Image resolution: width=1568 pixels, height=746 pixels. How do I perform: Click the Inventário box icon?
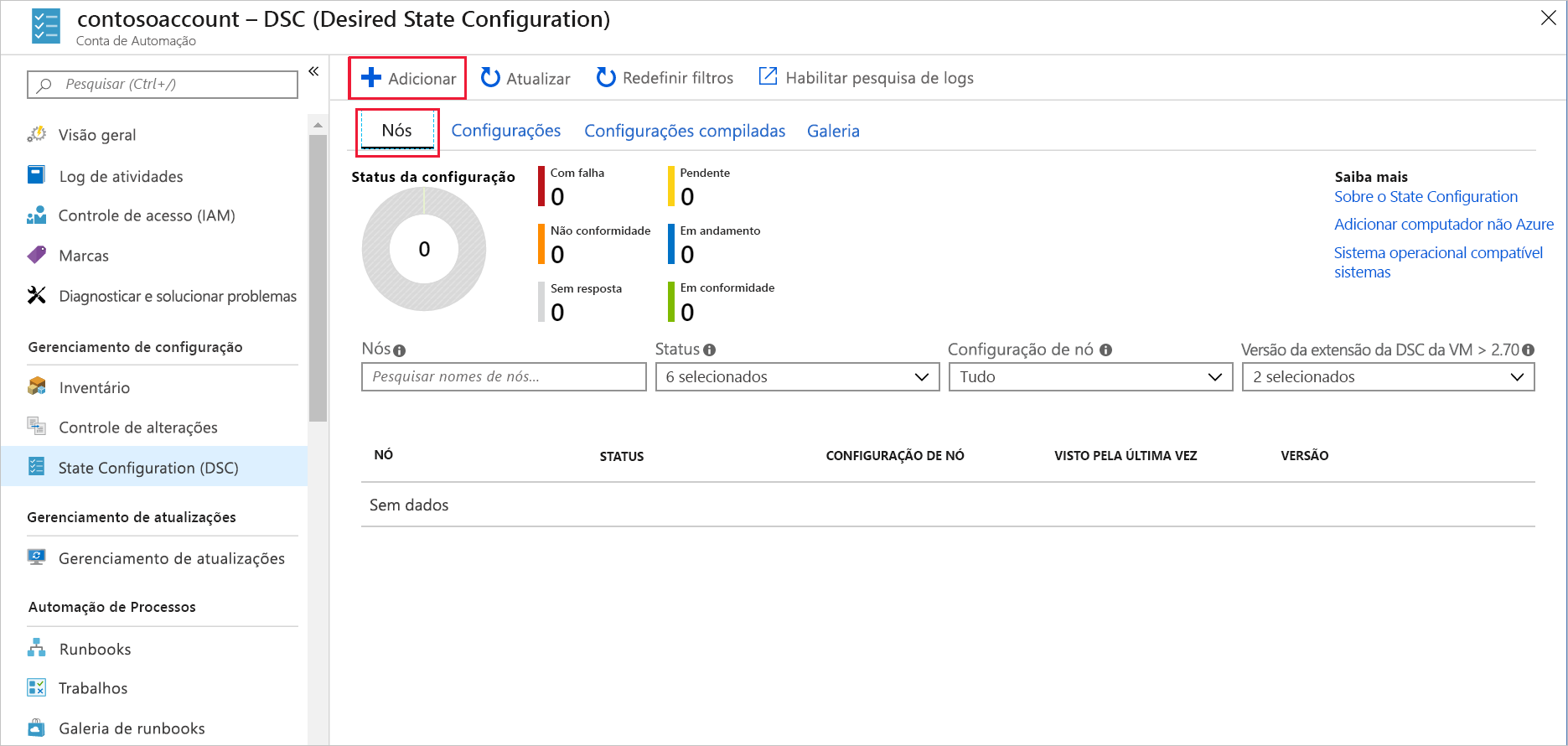click(x=37, y=386)
